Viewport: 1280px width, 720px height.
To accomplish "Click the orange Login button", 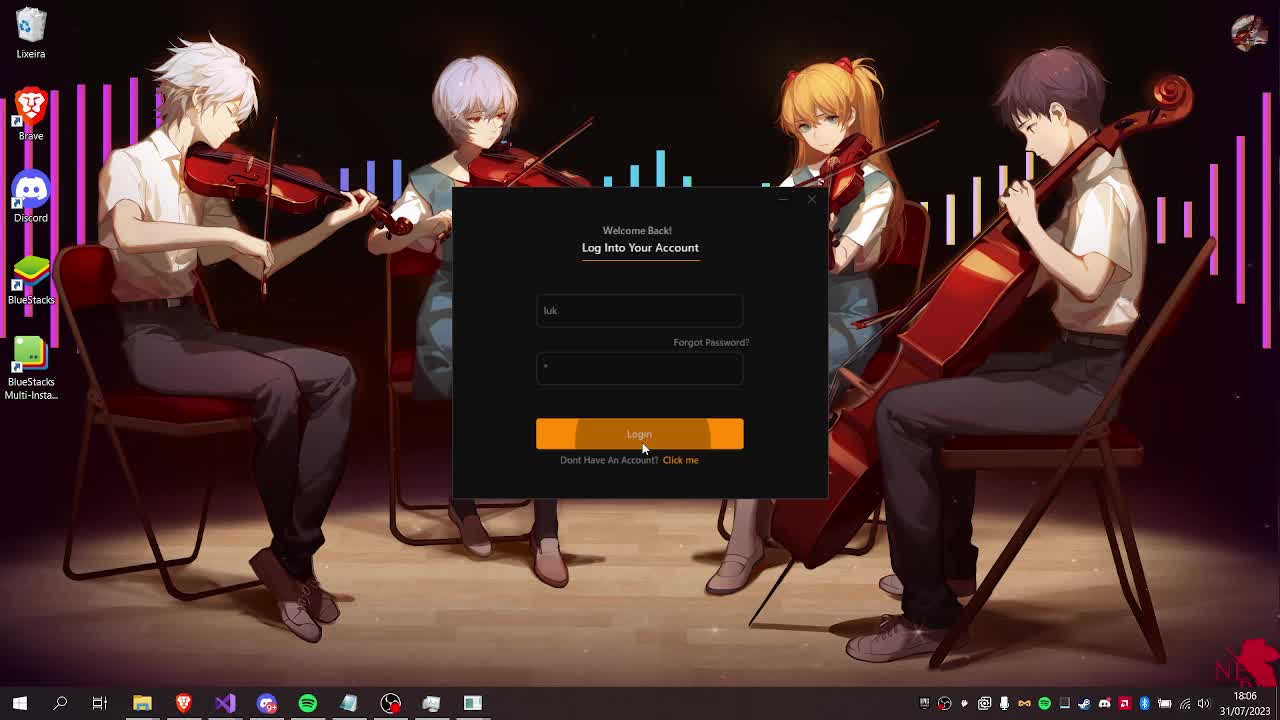I will (639, 434).
